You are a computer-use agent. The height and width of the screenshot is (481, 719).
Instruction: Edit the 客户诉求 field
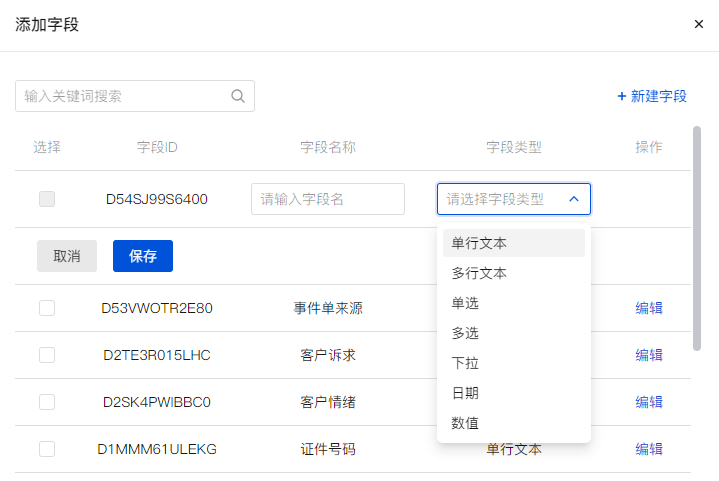pos(649,355)
